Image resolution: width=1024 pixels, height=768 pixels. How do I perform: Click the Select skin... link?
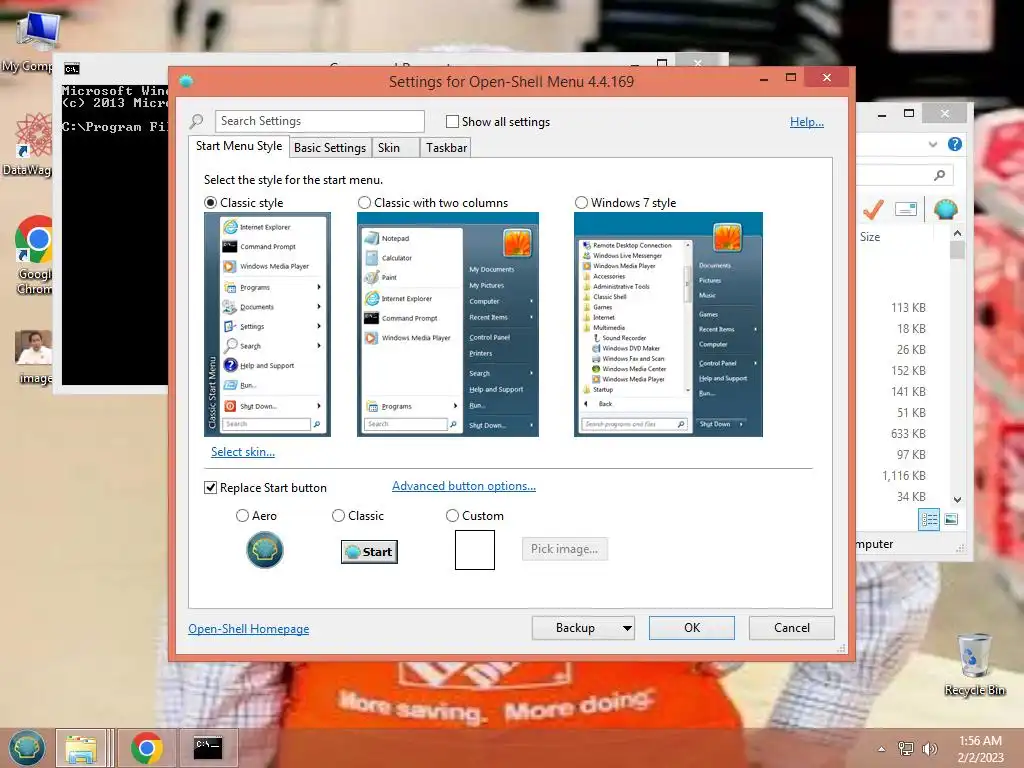pos(243,452)
